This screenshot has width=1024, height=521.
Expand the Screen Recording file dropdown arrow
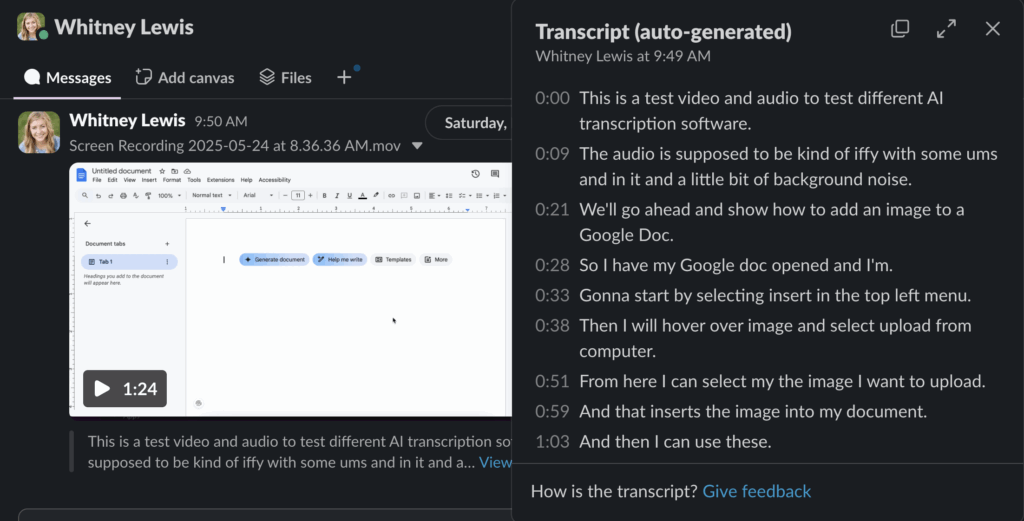(417, 146)
